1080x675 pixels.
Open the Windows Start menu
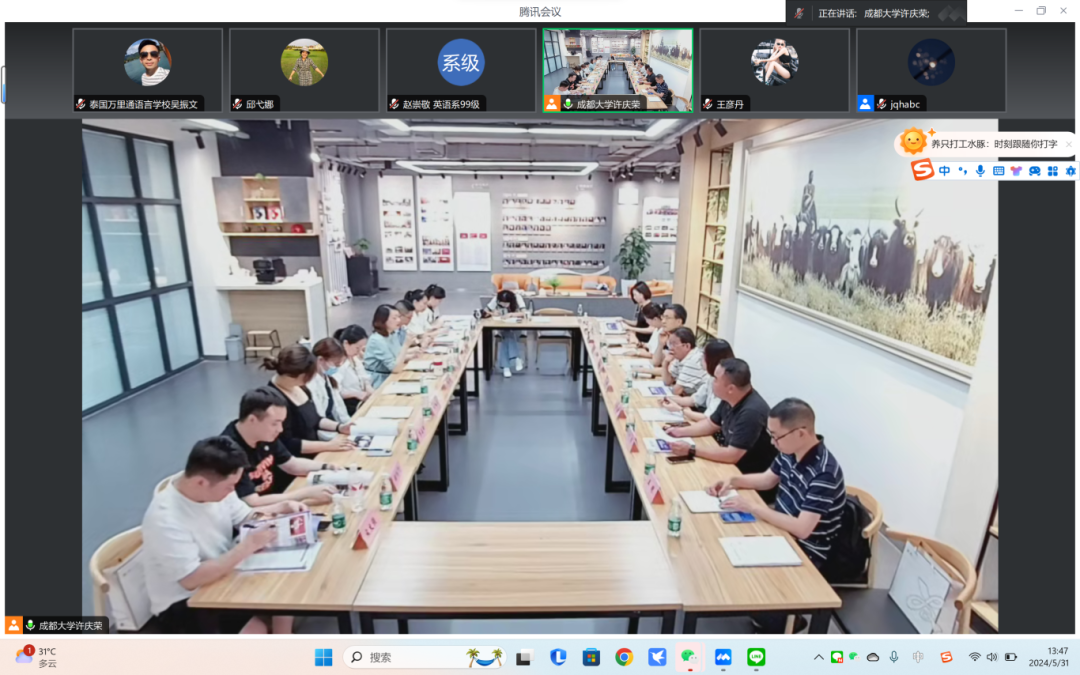(324, 657)
